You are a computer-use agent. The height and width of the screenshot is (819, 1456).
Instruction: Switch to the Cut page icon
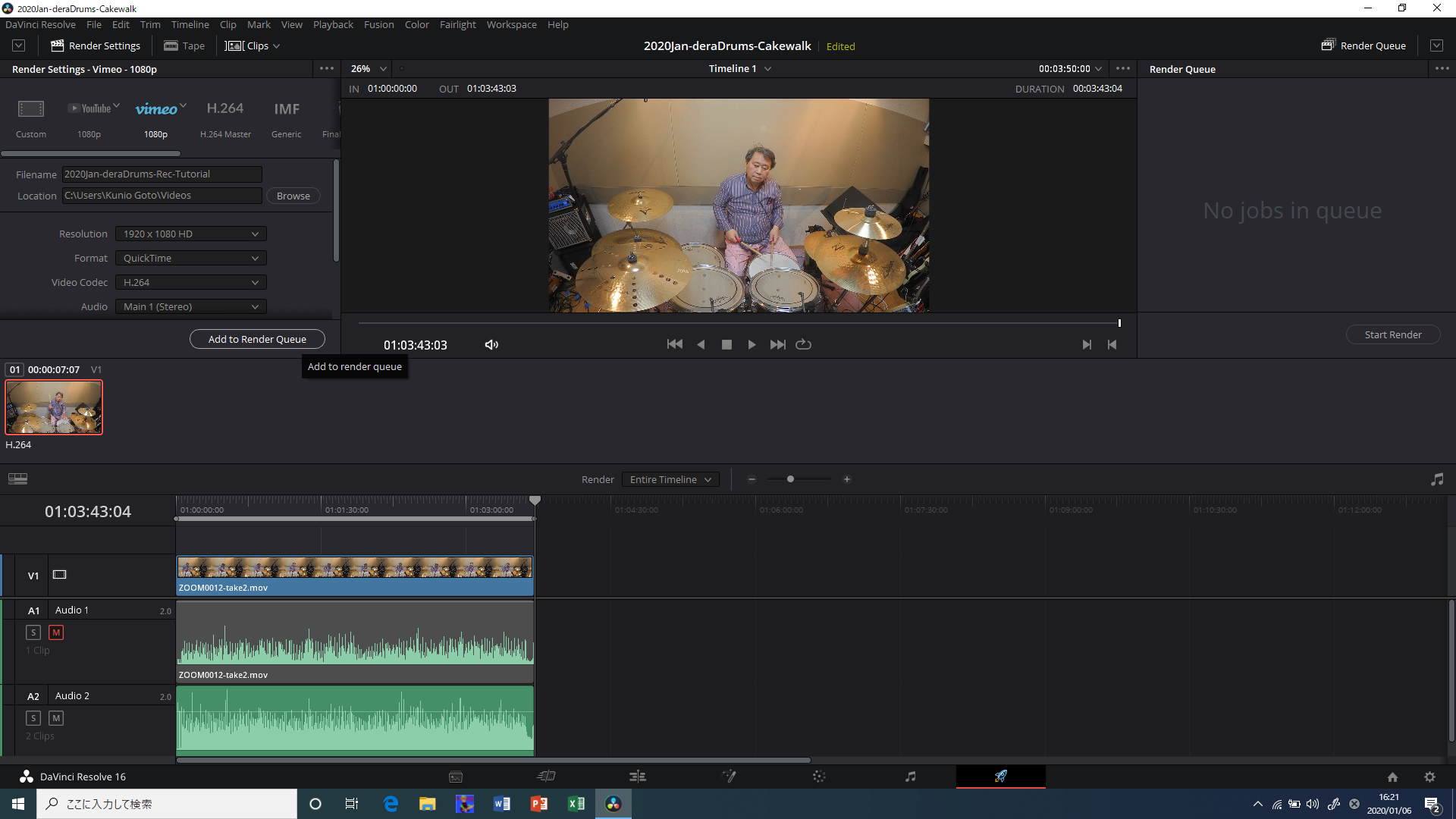(x=547, y=777)
